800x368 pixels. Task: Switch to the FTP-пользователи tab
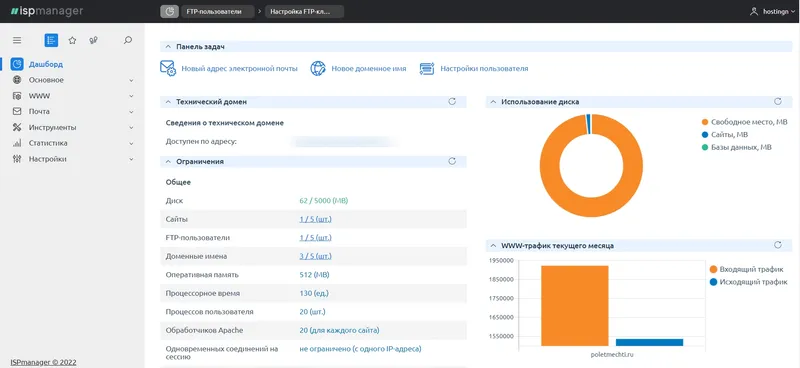pos(218,11)
